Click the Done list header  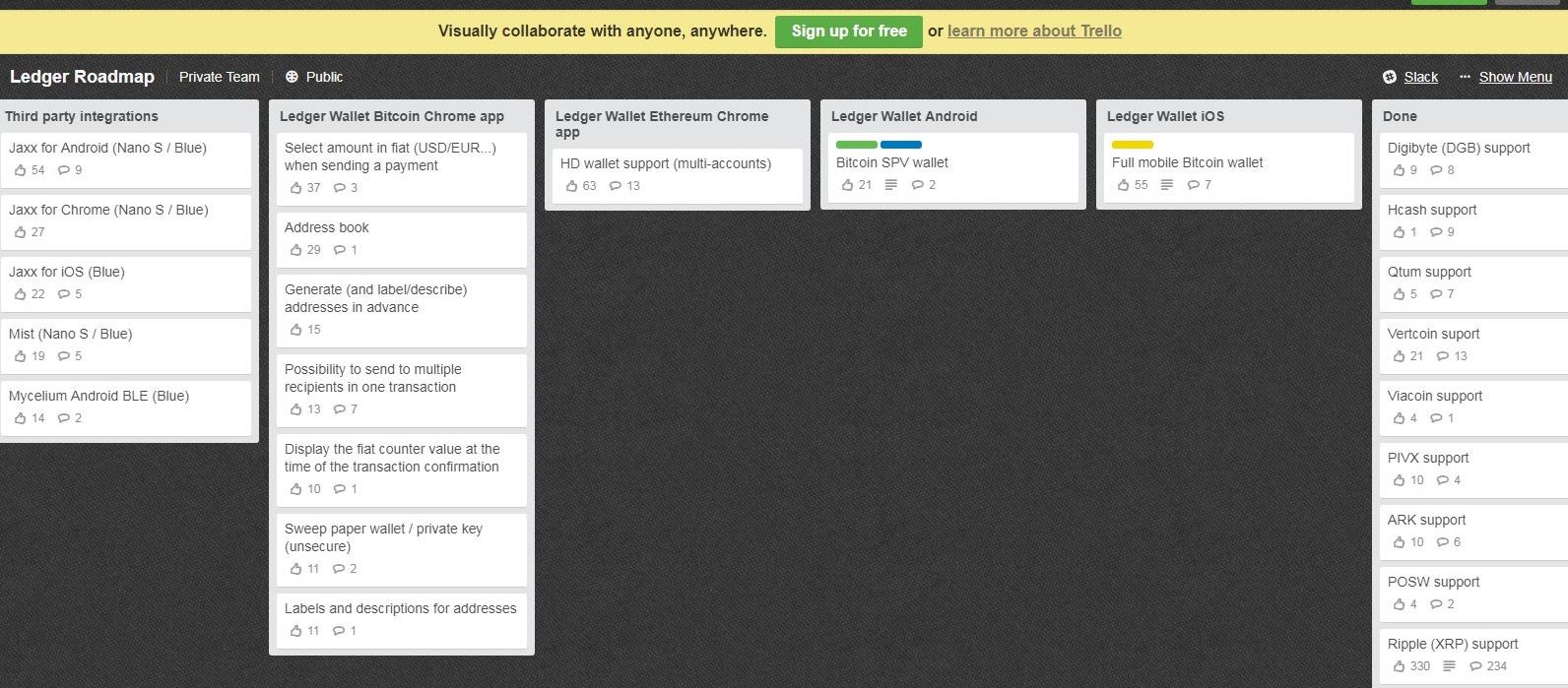coord(1400,116)
